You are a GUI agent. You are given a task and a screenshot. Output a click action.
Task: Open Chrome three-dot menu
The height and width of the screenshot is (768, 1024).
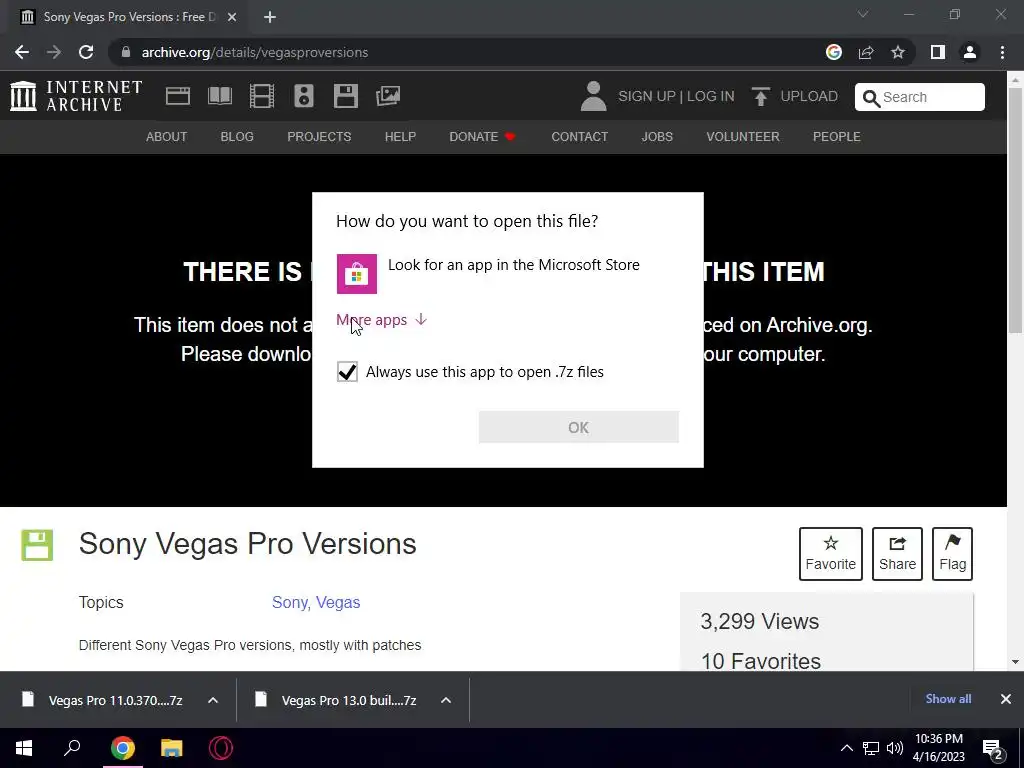1002,52
